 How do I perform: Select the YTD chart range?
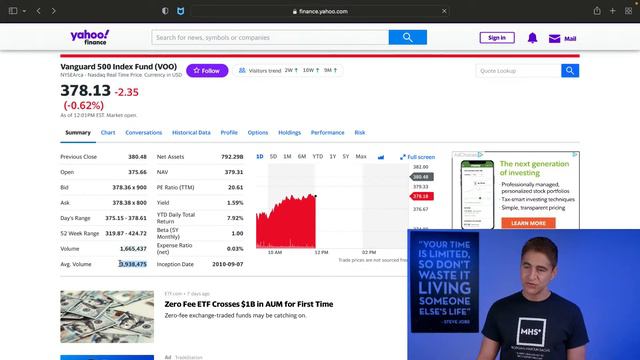click(x=318, y=156)
